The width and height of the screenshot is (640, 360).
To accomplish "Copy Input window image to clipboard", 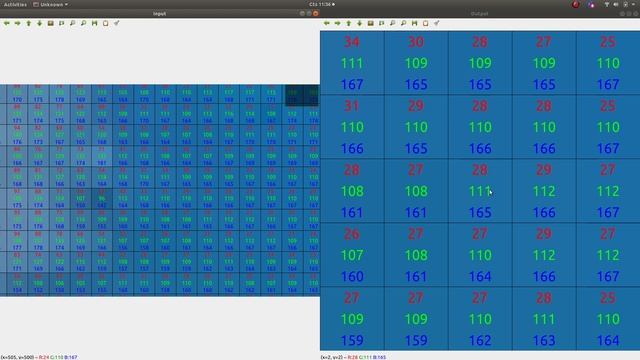I will click(106, 23).
